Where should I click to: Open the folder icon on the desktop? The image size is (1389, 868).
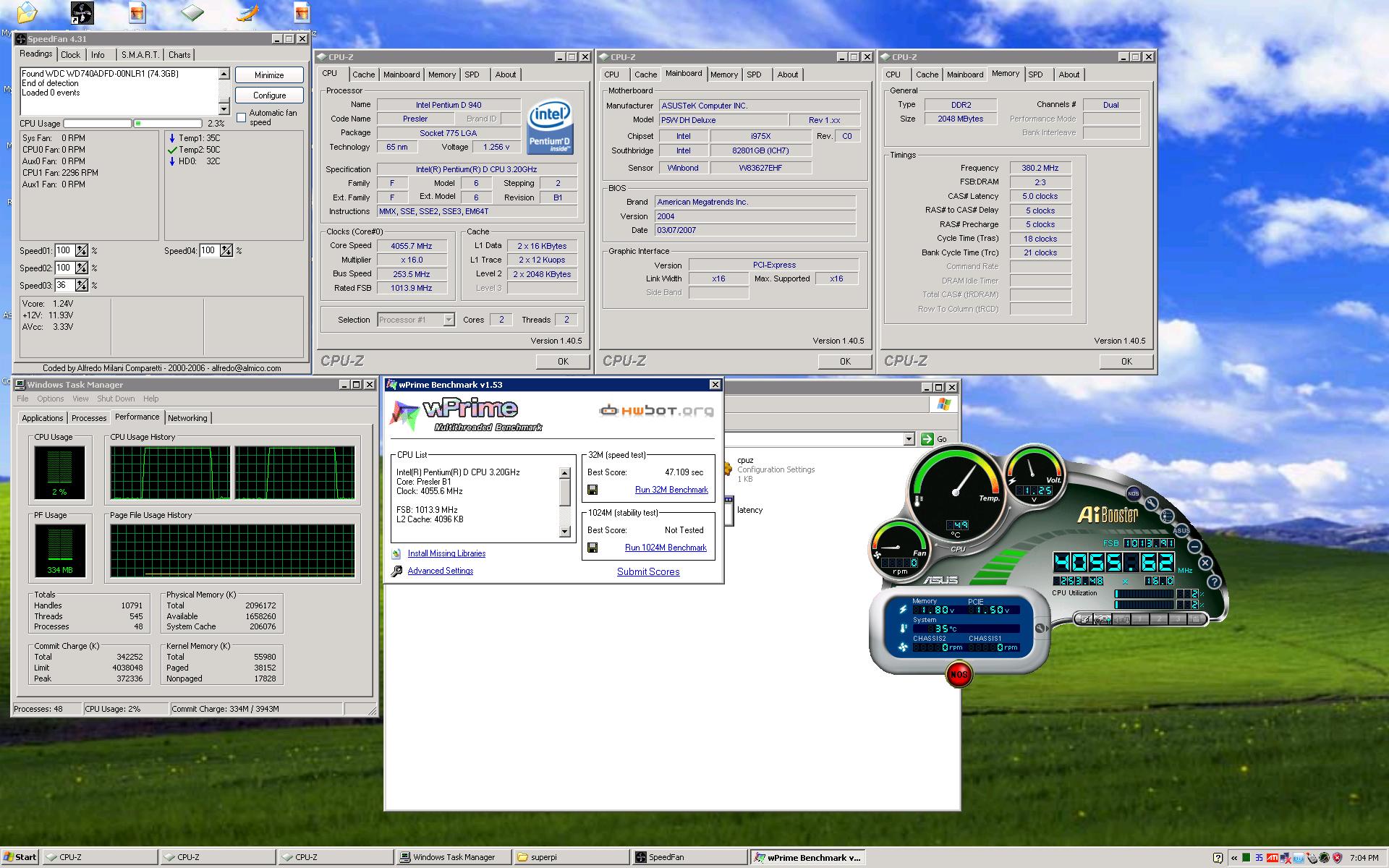point(27,12)
